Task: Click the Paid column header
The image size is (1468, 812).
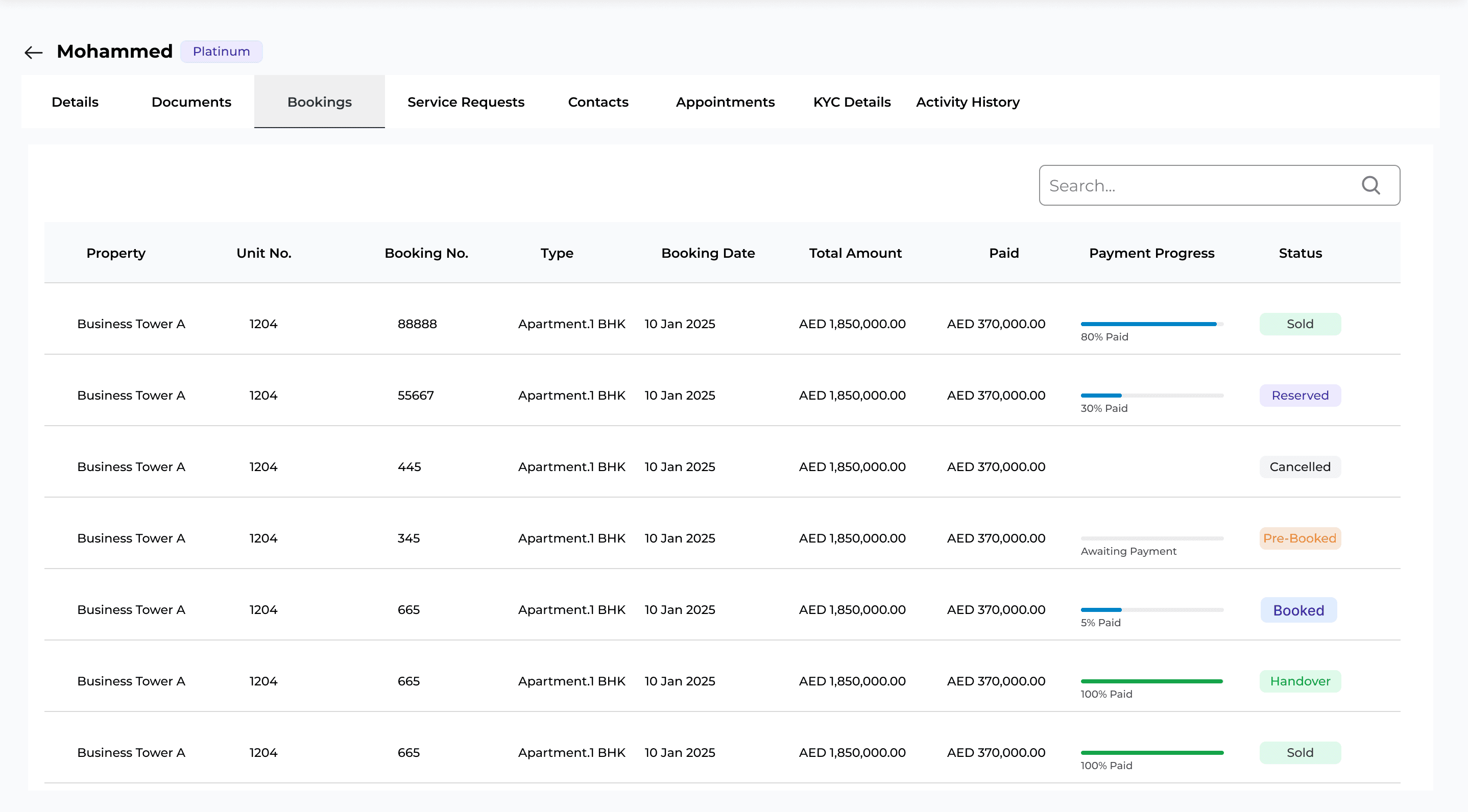Action: pyautogui.click(x=1004, y=253)
